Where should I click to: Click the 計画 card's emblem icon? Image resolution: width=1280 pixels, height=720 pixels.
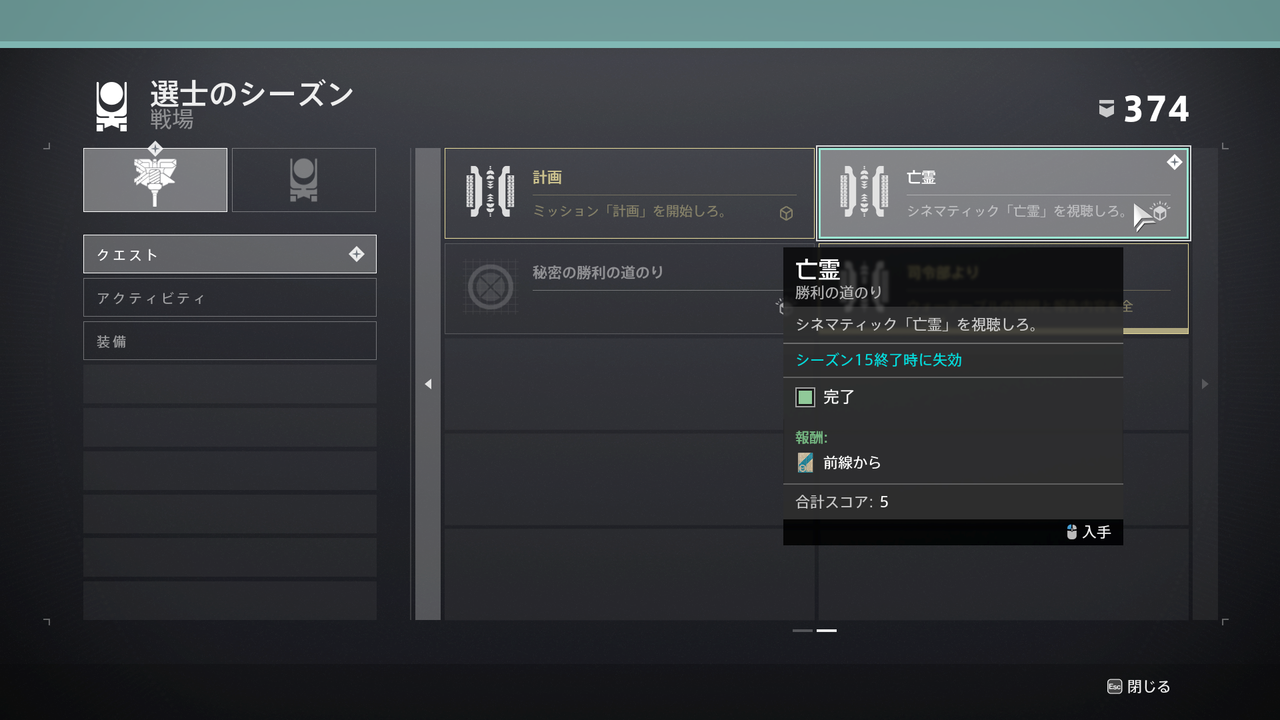[490, 190]
